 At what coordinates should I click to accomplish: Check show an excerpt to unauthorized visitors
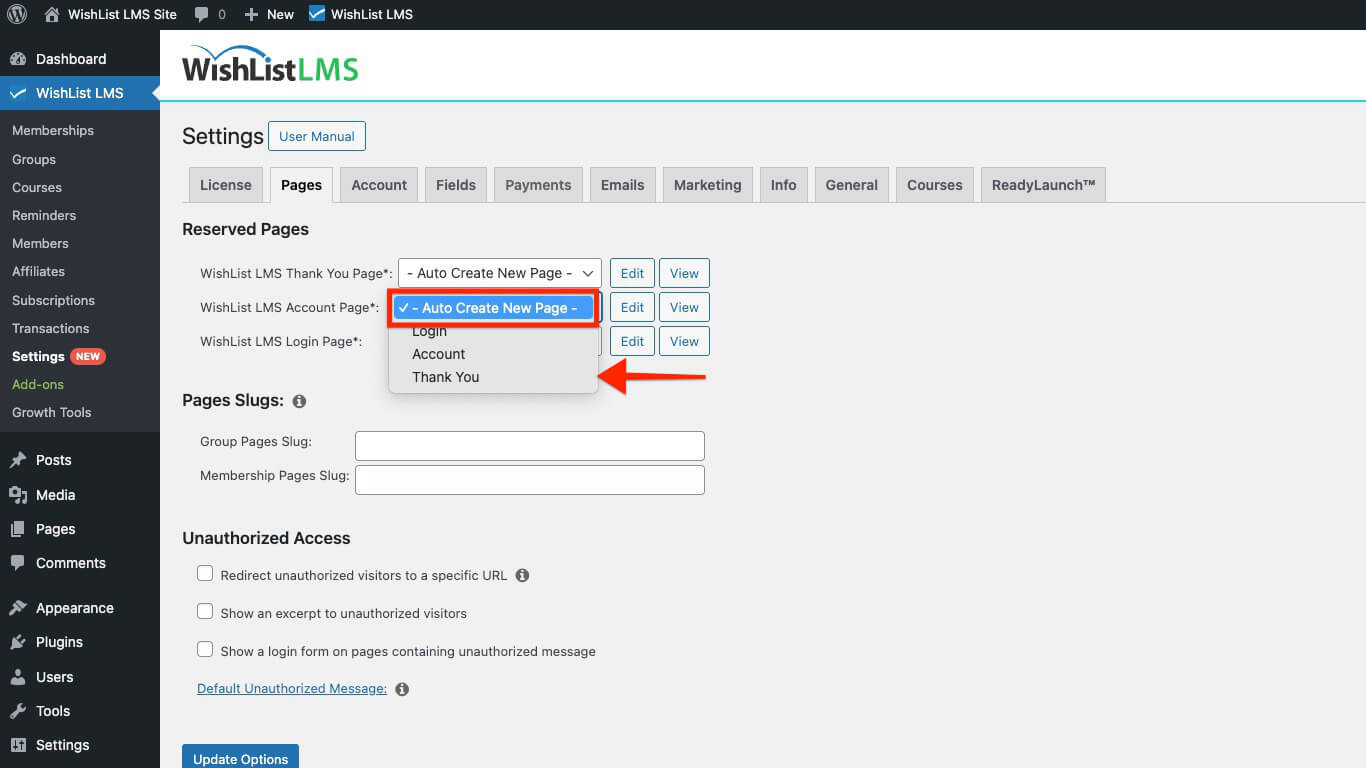pyautogui.click(x=205, y=611)
